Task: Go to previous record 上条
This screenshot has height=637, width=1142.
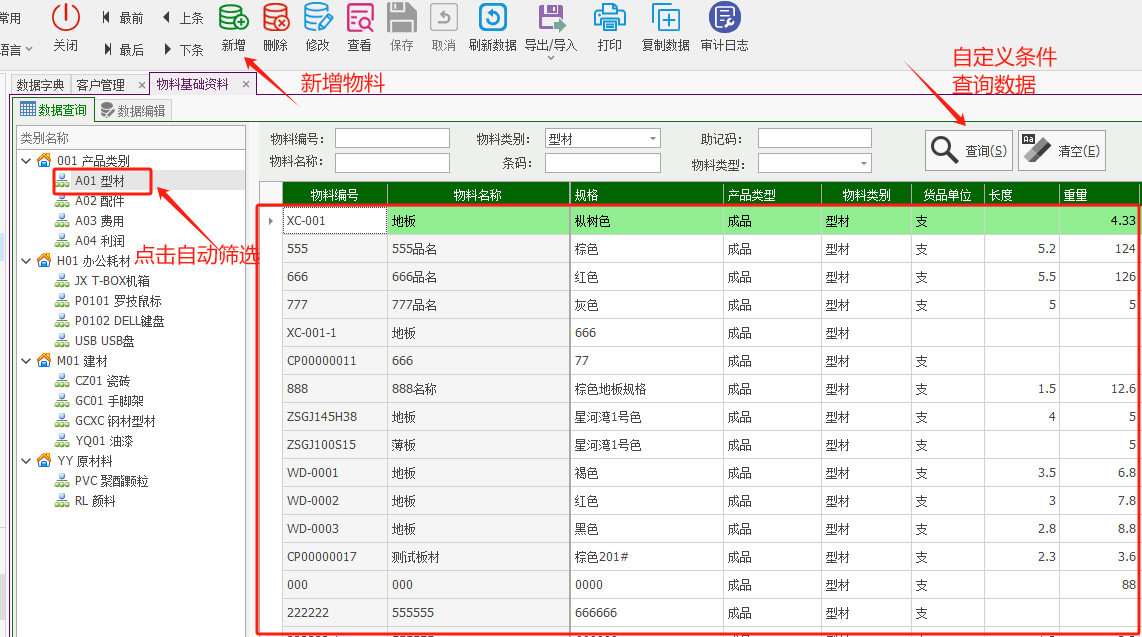Action: pyautogui.click(x=183, y=17)
